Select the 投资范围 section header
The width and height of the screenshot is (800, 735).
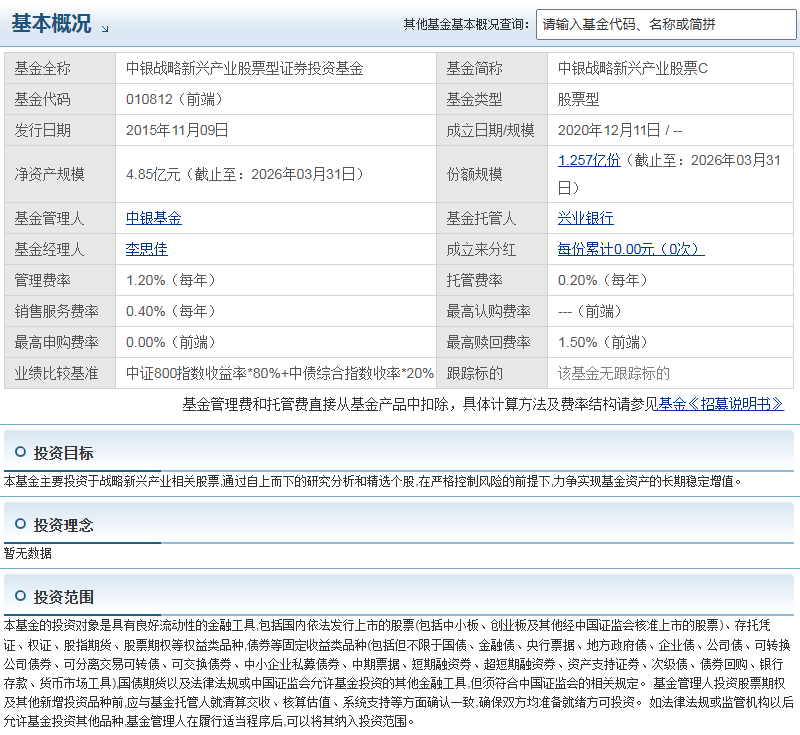[x=64, y=597]
